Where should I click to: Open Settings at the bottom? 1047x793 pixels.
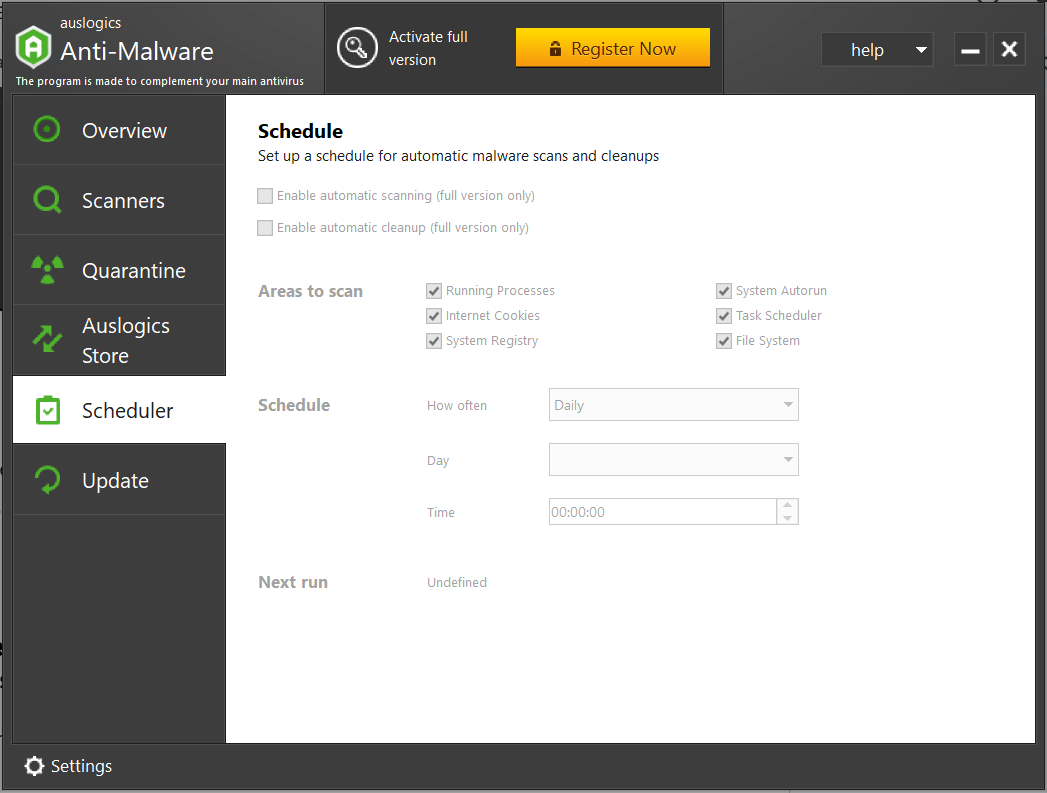[68, 766]
